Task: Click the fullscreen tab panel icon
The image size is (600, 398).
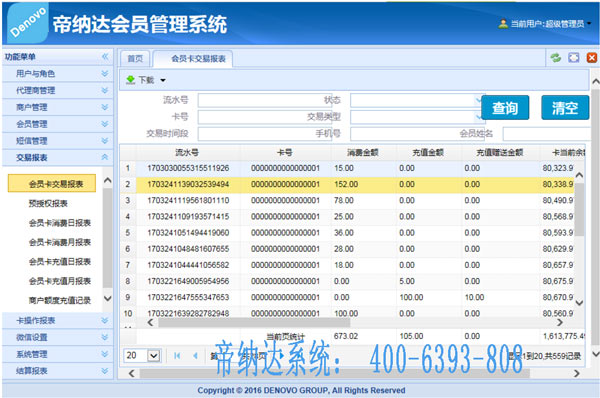Action: pyautogui.click(x=574, y=58)
